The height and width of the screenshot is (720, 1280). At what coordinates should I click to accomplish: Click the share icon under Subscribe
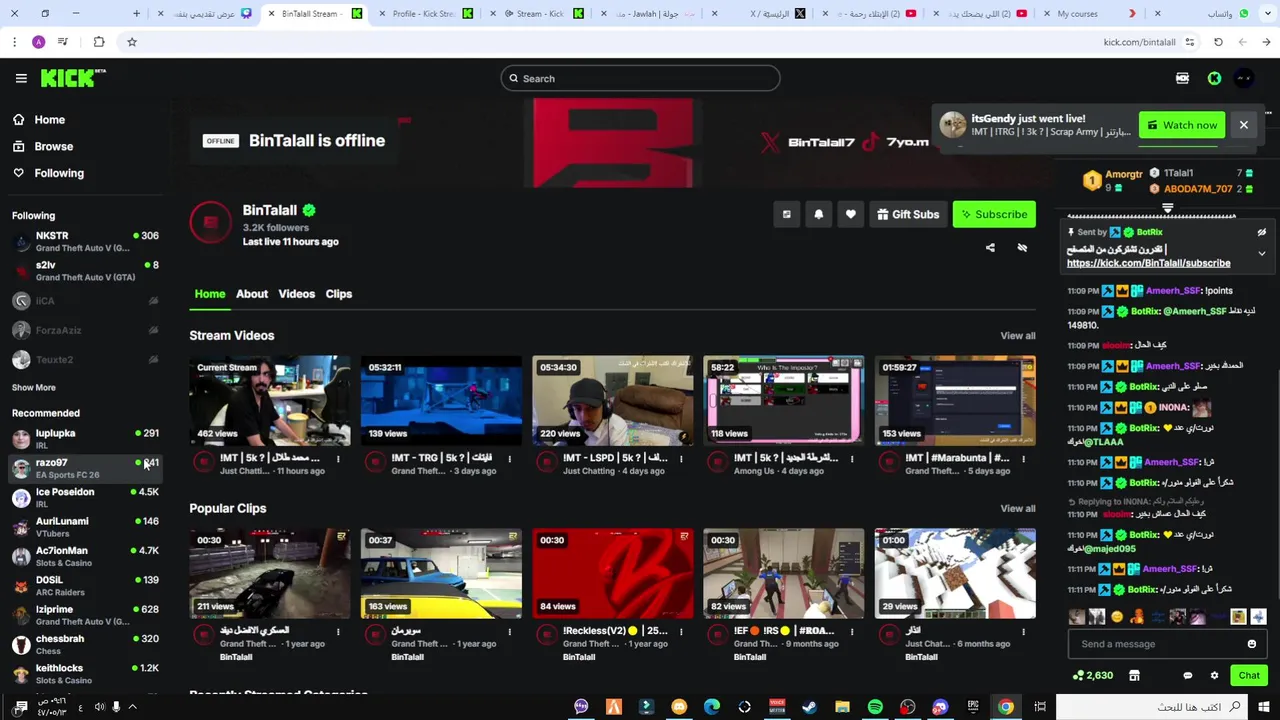pos(990,247)
